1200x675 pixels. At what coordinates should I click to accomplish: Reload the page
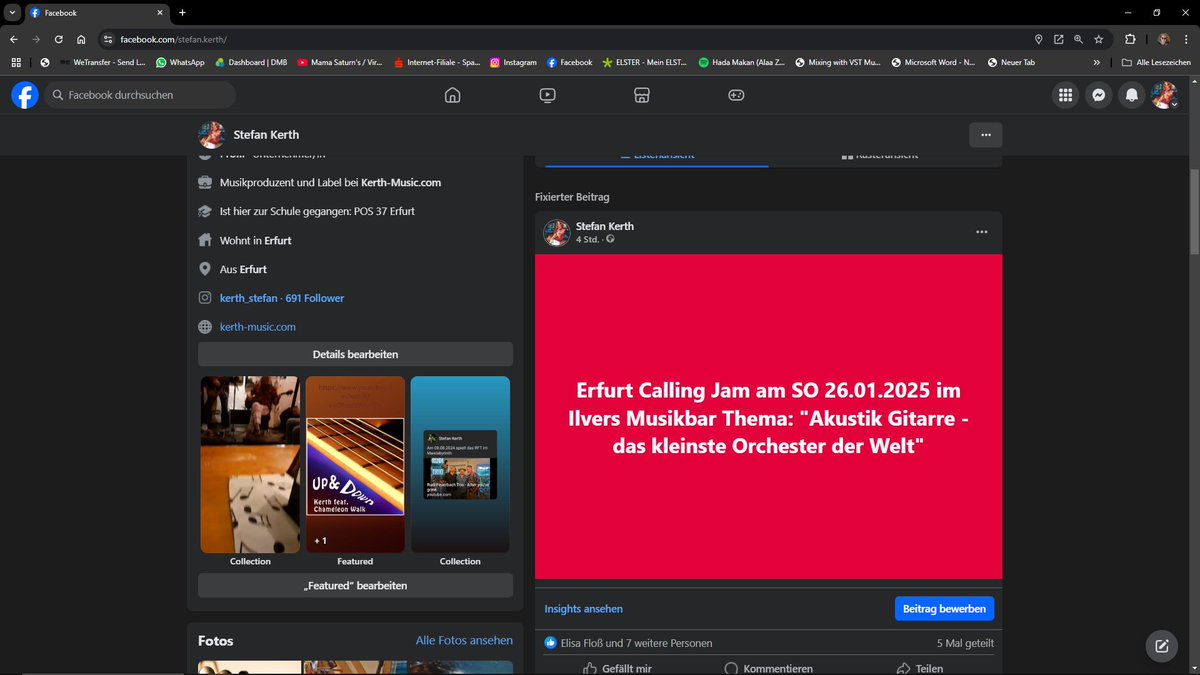tap(59, 39)
